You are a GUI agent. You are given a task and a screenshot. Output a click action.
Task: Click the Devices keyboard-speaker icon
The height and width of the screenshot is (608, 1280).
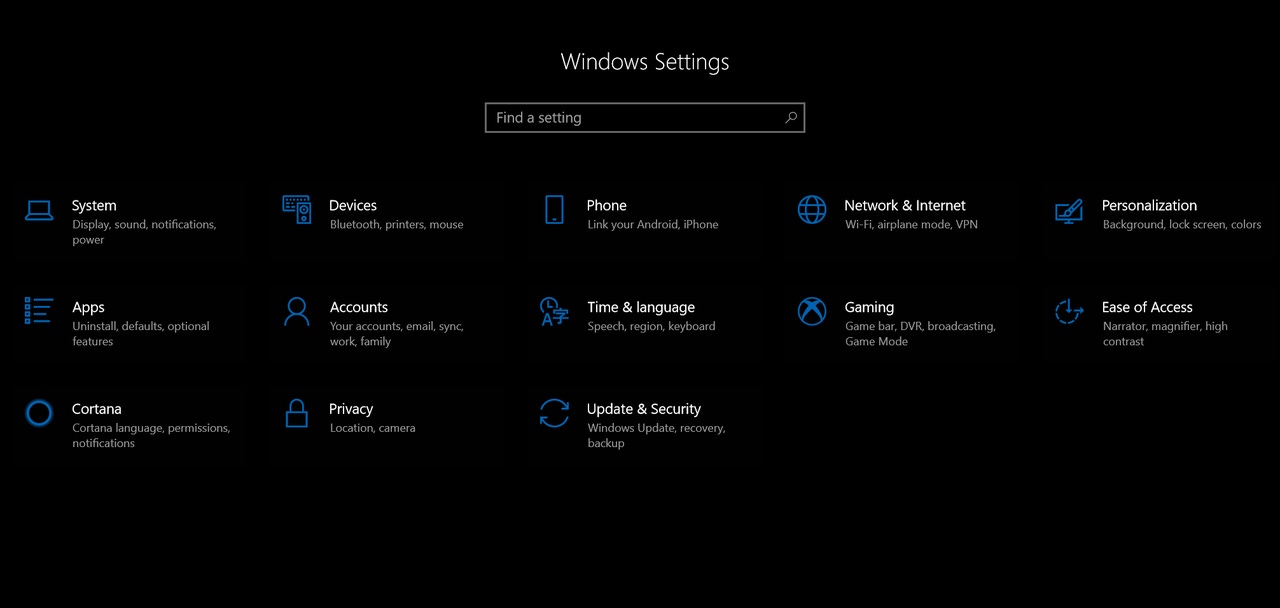297,209
